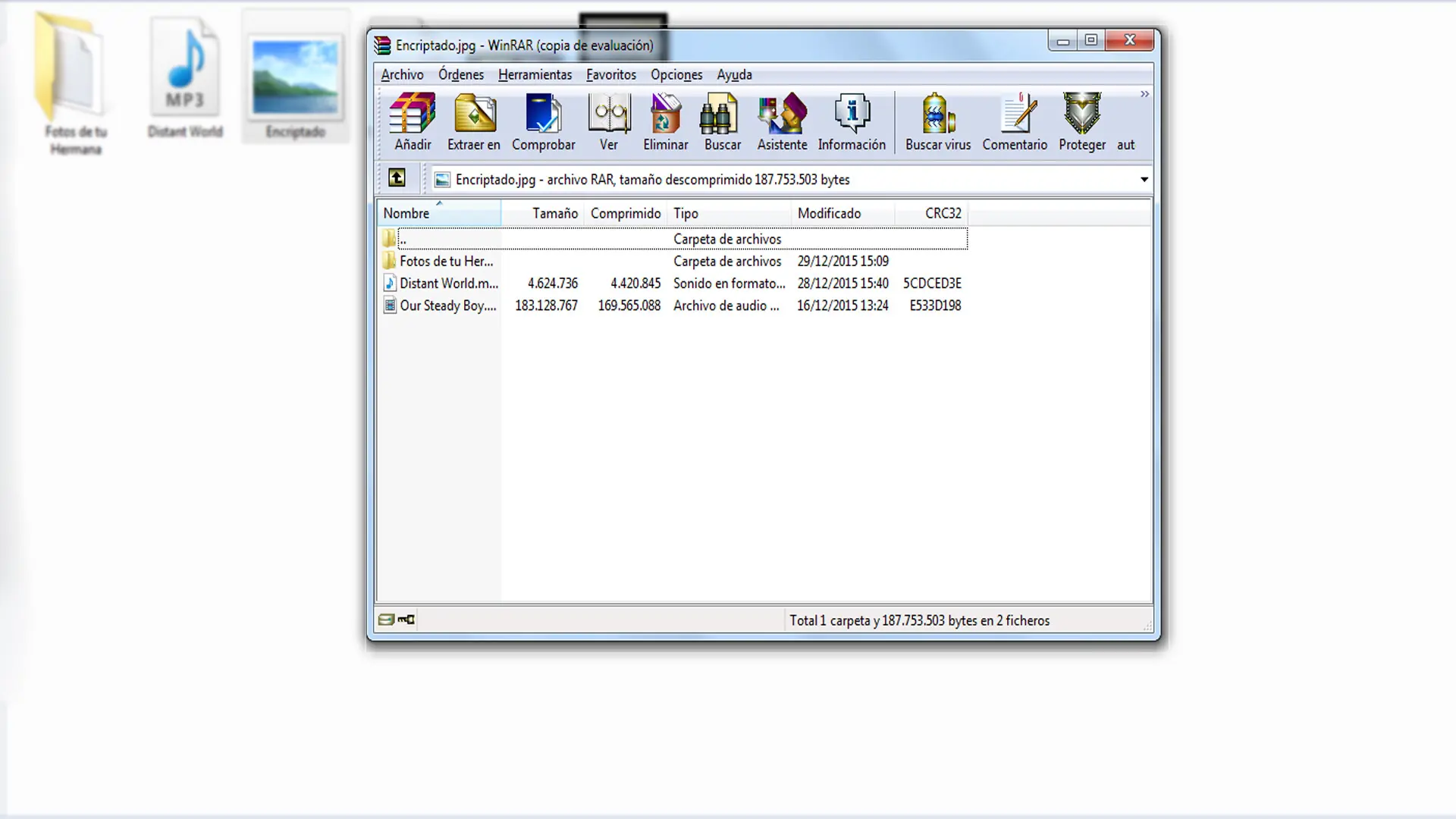Click the 'Sonido en formato...' type cell

click(x=730, y=283)
